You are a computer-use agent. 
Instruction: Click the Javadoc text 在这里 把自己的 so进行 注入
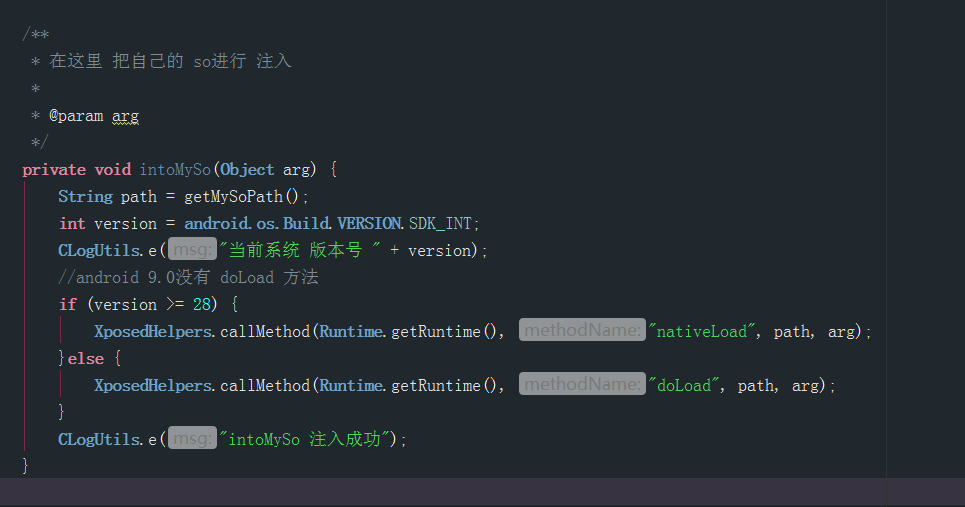tap(170, 62)
